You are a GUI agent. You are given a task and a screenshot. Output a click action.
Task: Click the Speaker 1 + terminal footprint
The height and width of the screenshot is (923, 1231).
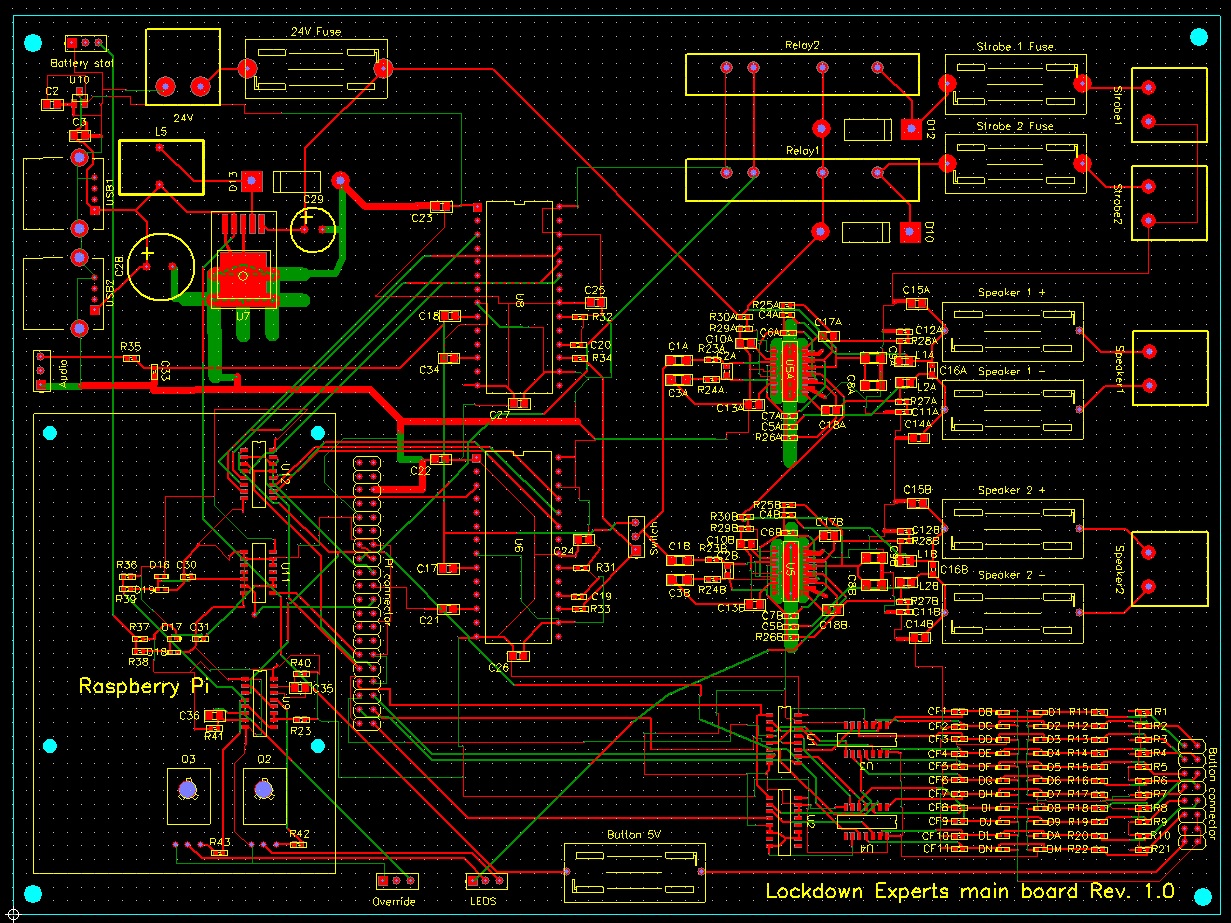click(x=1014, y=331)
